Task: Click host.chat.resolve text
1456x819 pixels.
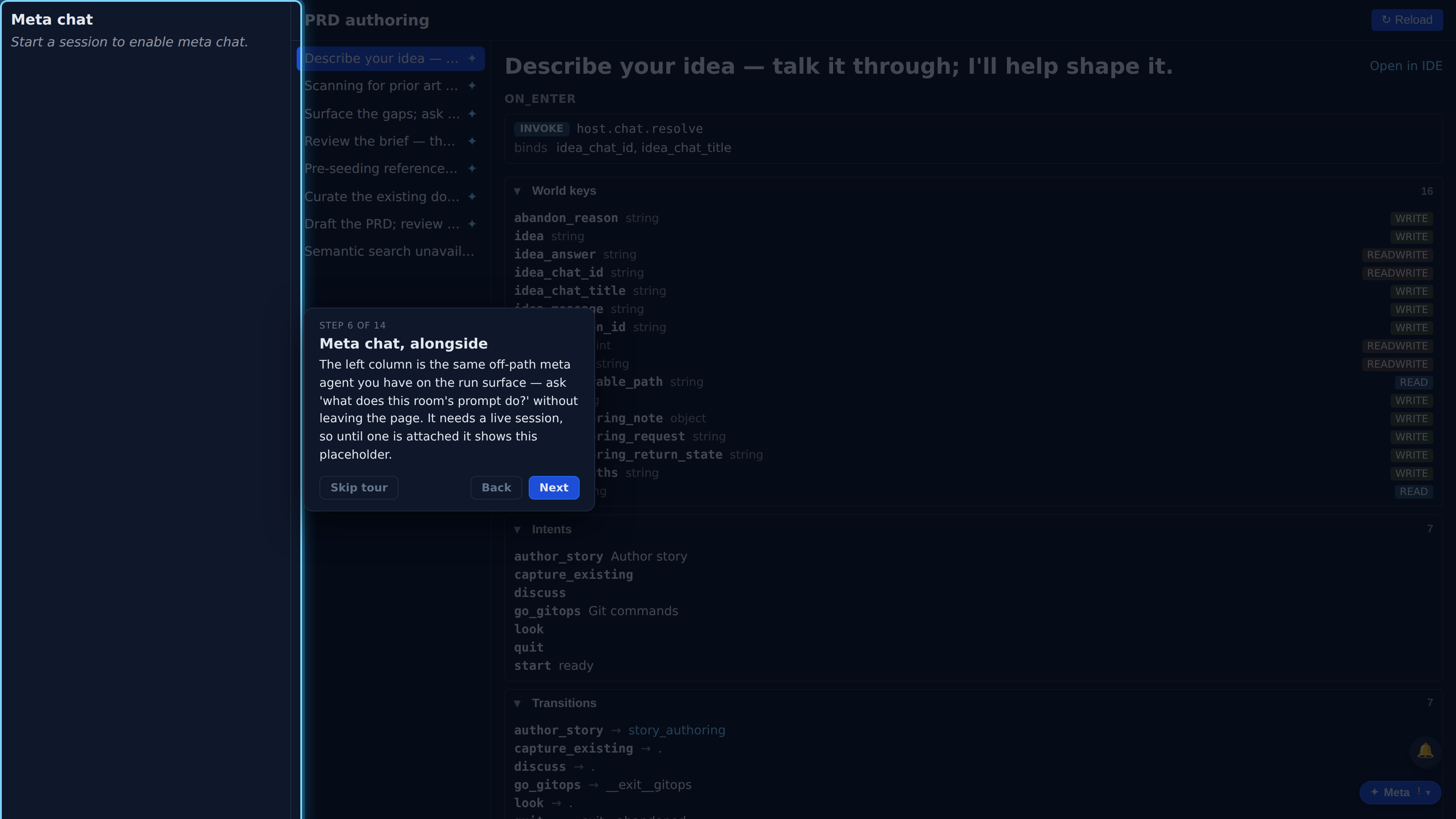Action: pos(639,129)
